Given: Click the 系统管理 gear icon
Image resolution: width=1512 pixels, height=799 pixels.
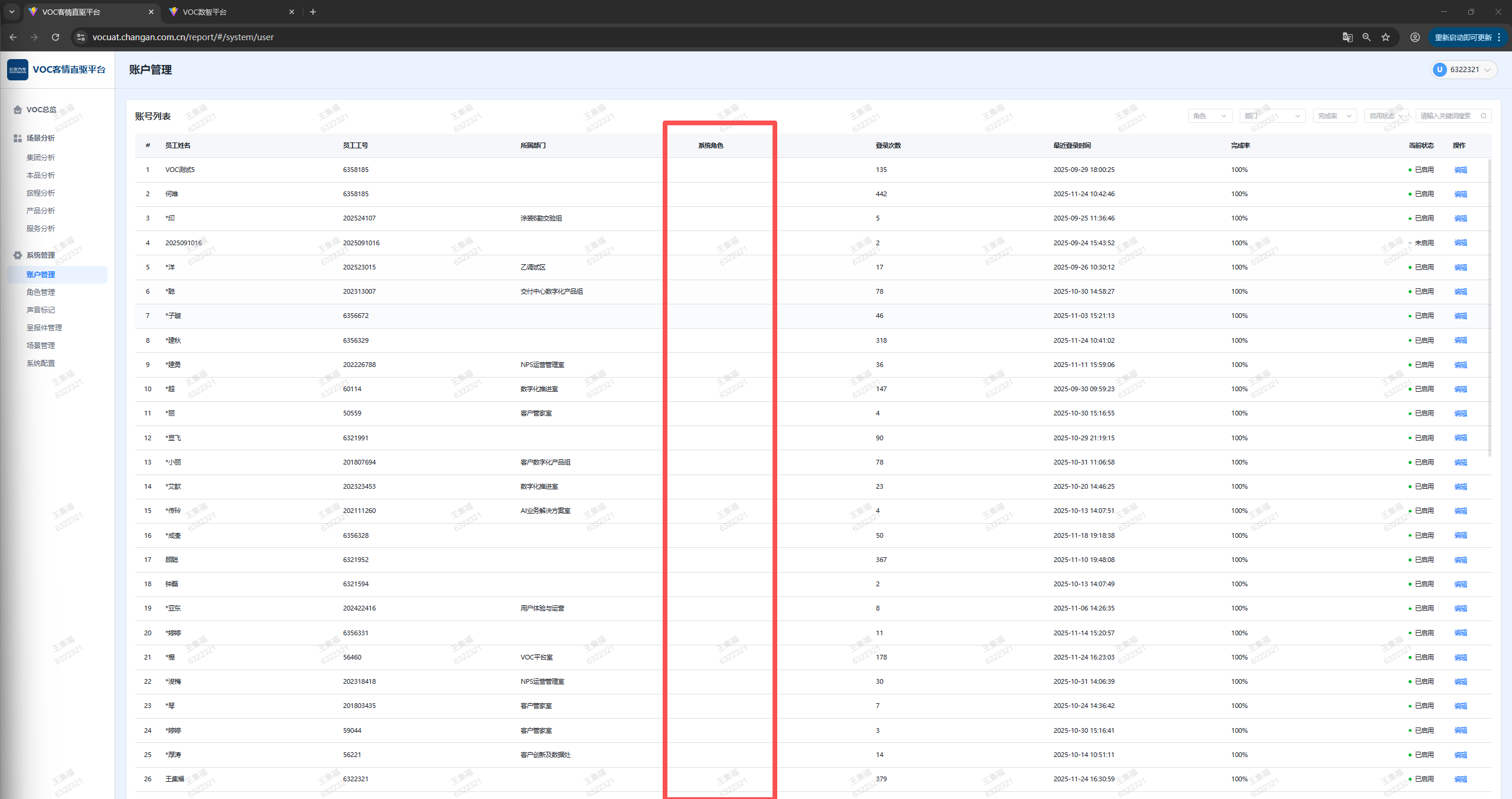Looking at the screenshot, I should coord(18,255).
